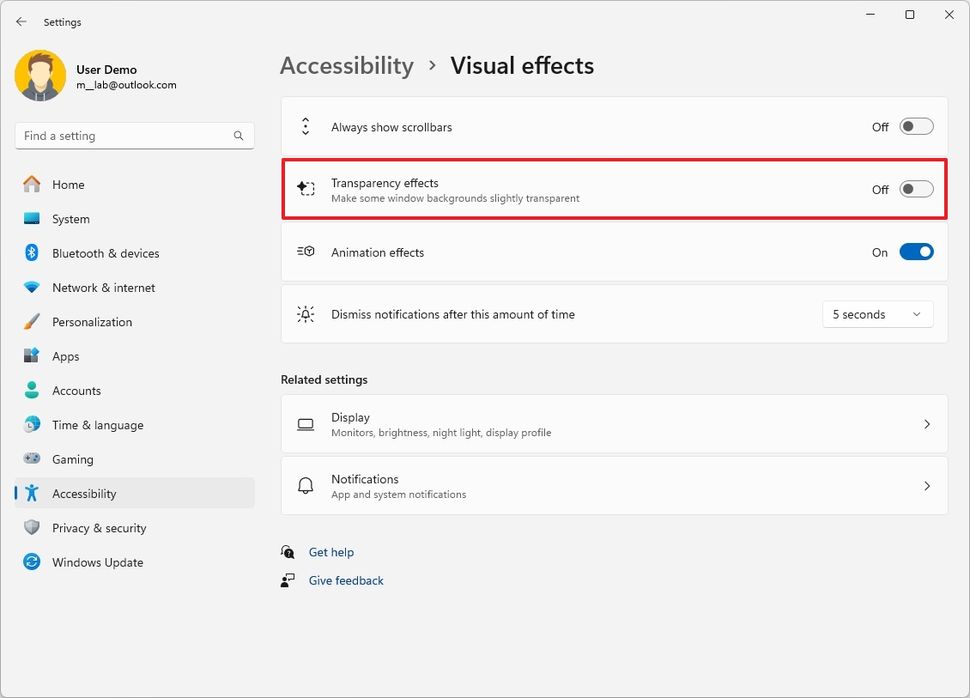Open the user profile avatar
The width and height of the screenshot is (970, 698).
(41, 76)
